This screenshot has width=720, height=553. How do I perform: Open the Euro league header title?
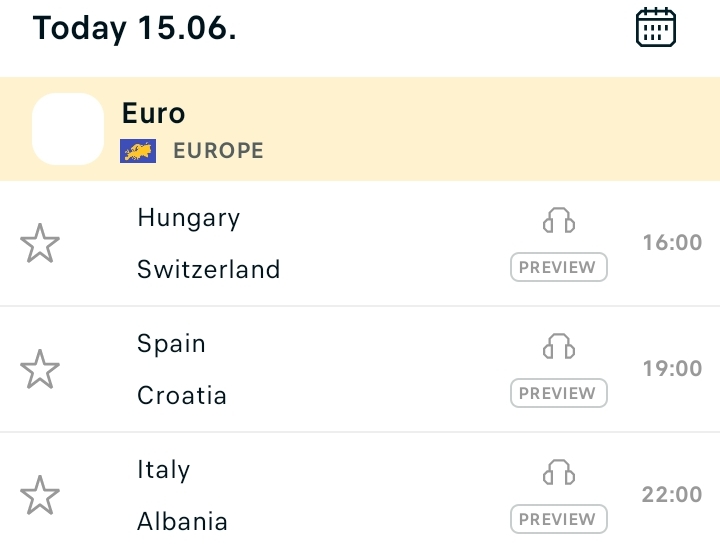click(x=153, y=113)
